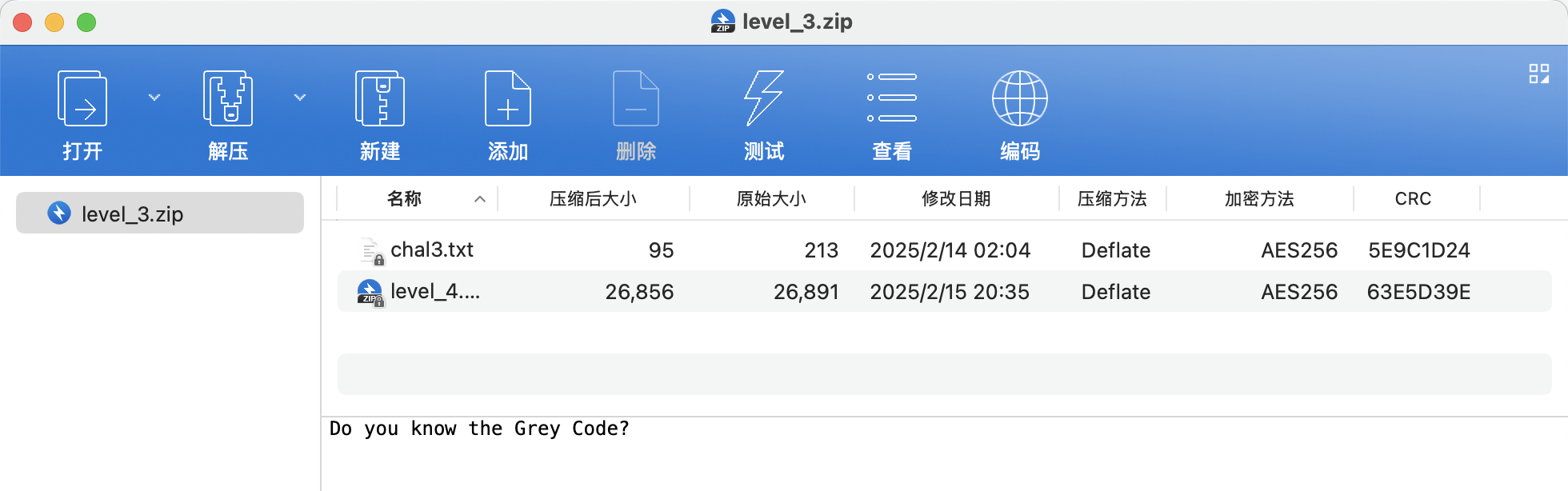Sort by the 加密方法 column header

point(1259,198)
